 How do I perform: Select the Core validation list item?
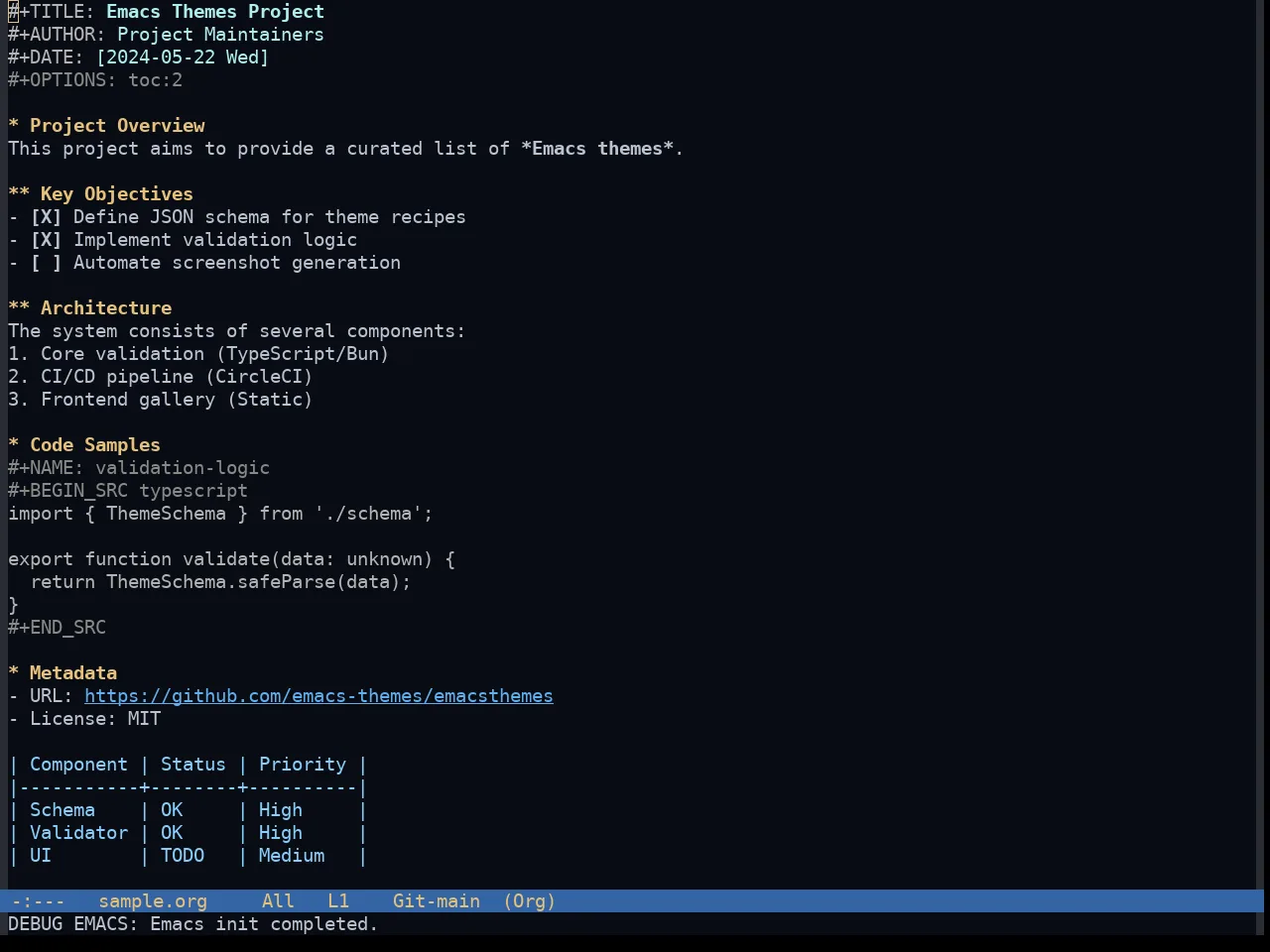click(198, 354)
